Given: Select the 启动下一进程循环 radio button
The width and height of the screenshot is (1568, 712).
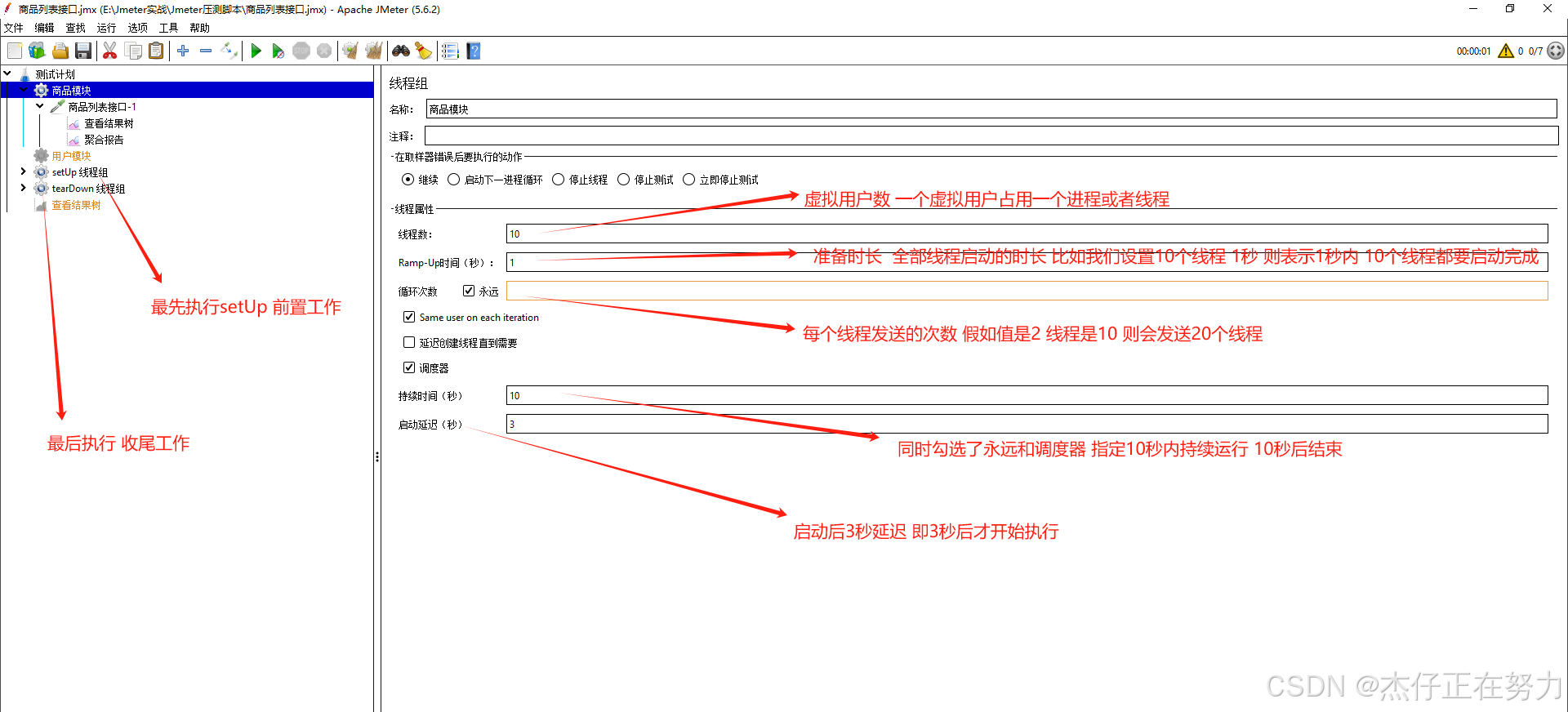Looking at the screenshot, I should (x=453, y=180).
